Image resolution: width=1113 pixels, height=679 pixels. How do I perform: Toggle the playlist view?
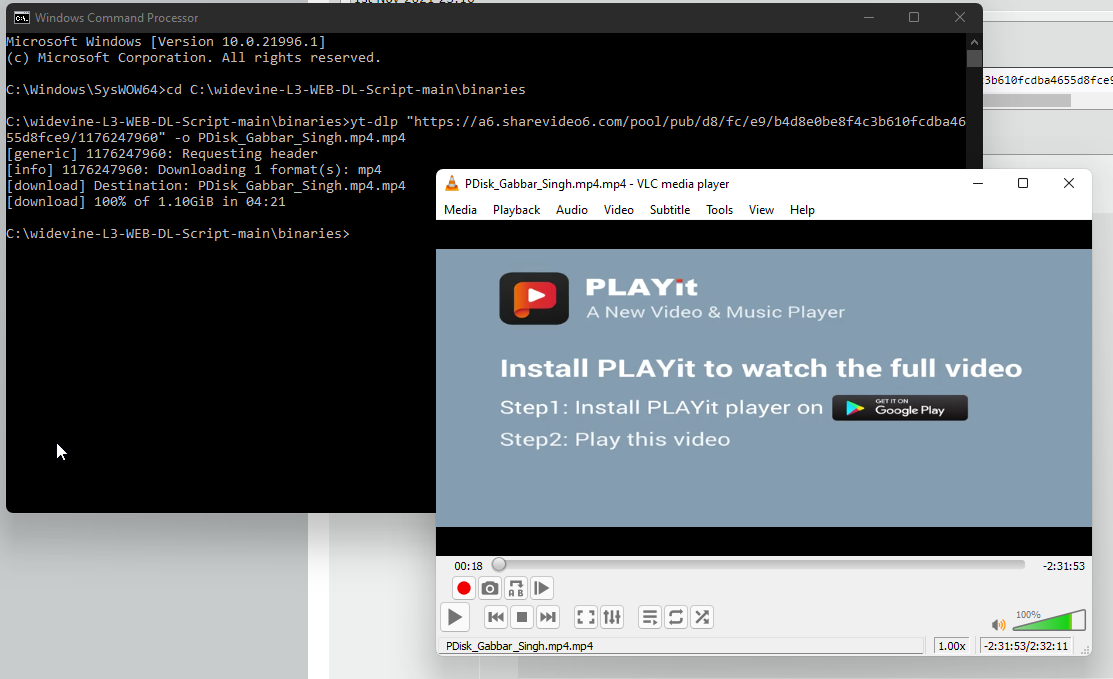coord(649,617)
